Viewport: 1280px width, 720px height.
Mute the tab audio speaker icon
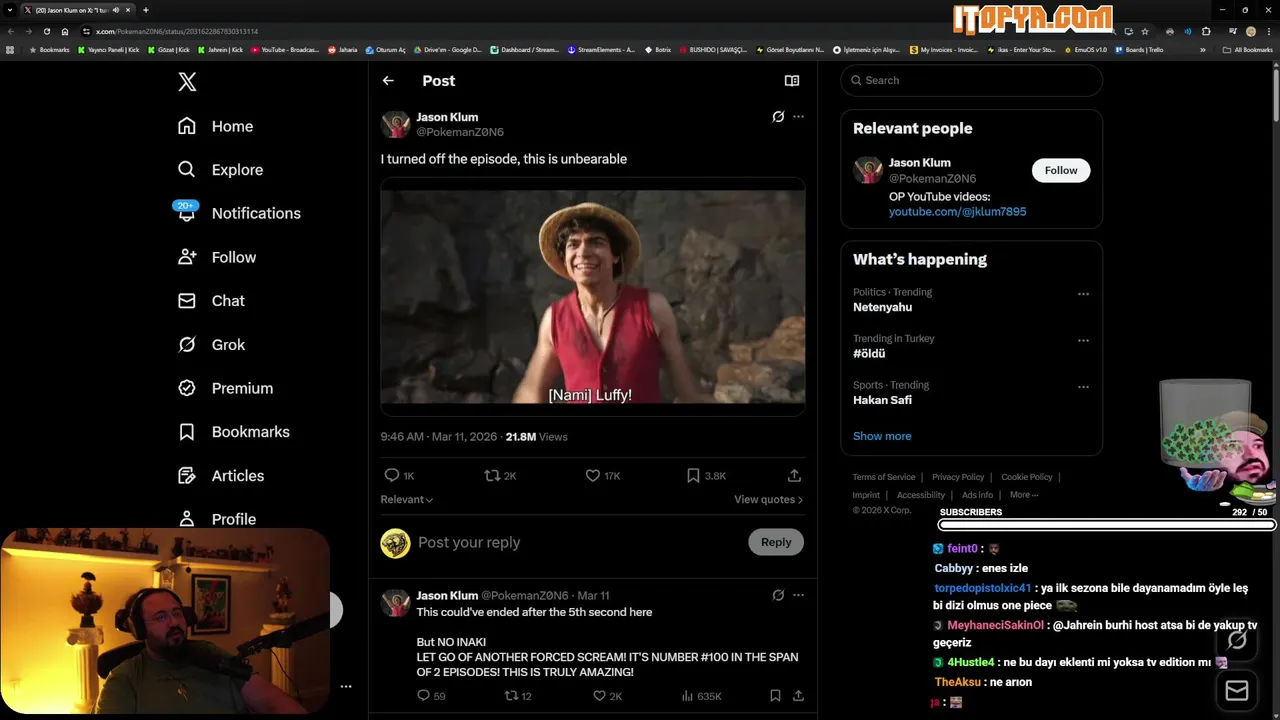click(116, 10)
